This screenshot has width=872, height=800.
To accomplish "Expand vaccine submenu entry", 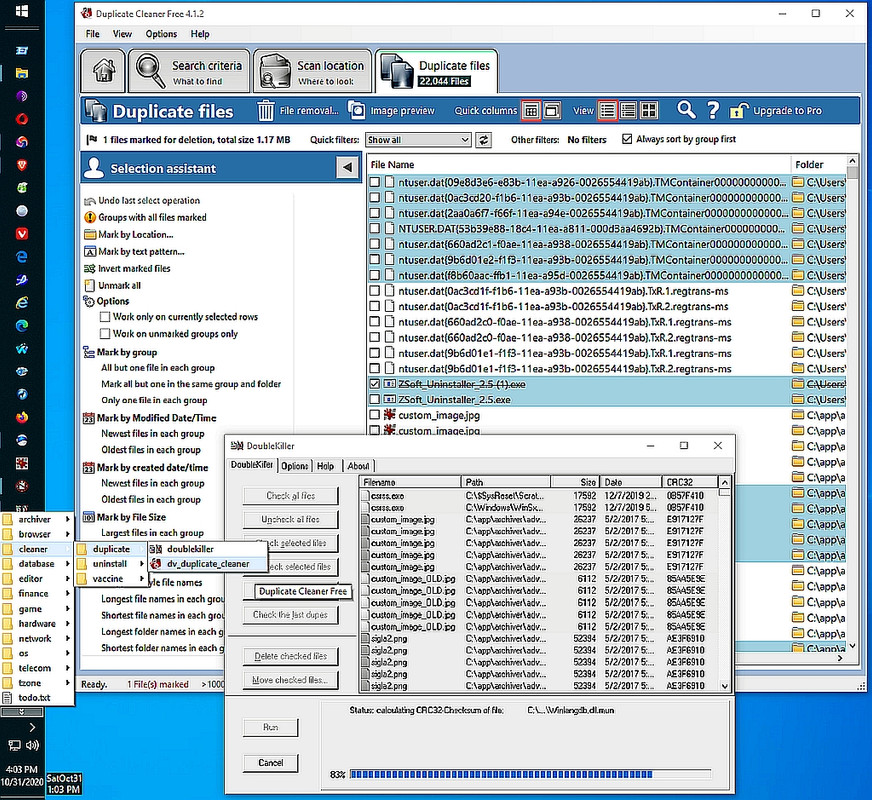I will (111, 579).
